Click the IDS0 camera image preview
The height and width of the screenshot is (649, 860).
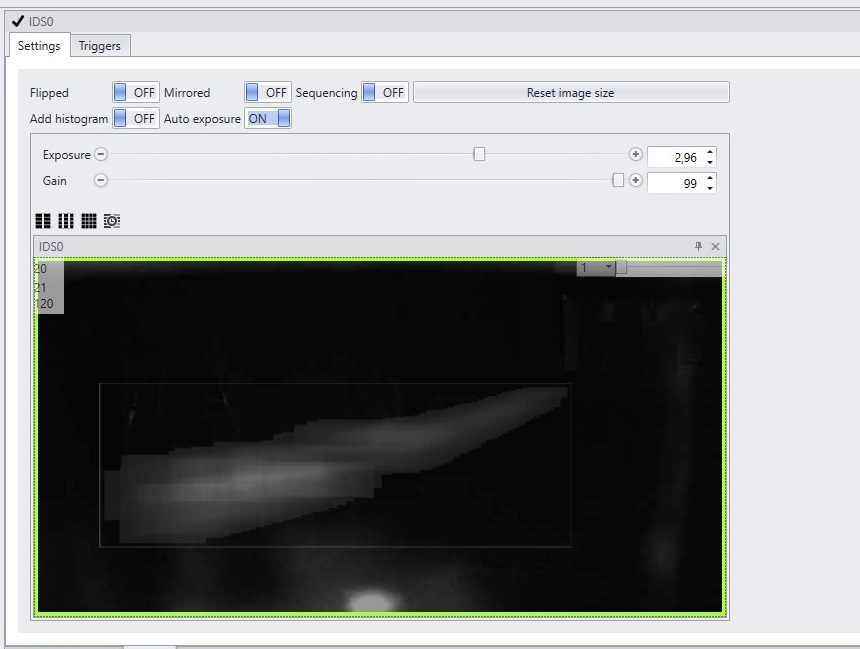[380, 436]
